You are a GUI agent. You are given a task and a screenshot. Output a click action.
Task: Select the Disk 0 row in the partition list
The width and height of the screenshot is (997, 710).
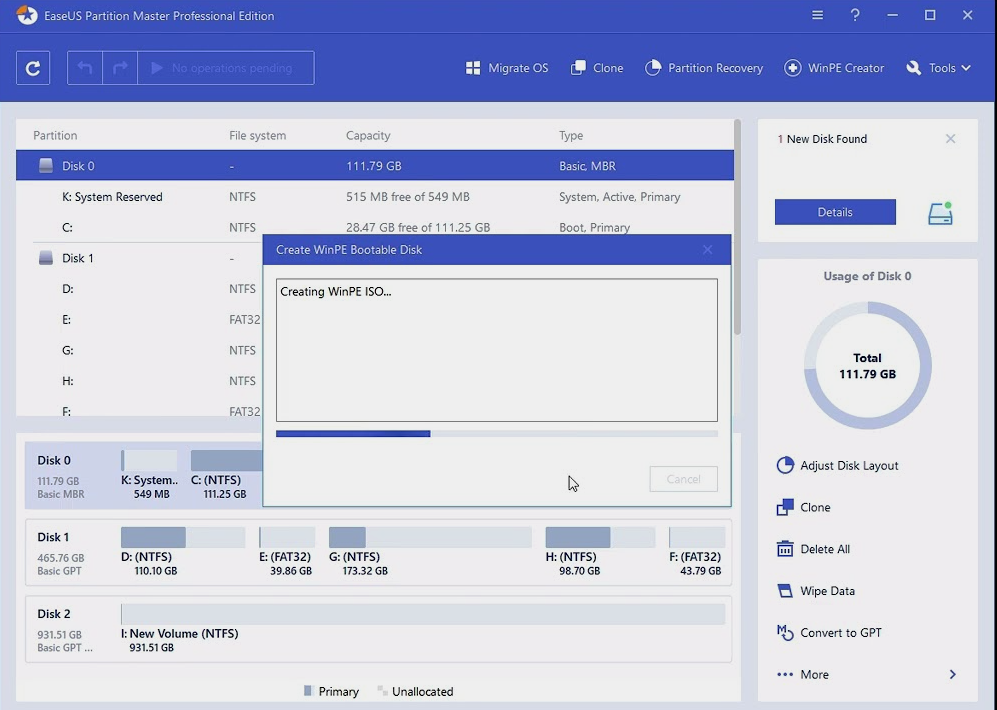[x=375, y=166]
